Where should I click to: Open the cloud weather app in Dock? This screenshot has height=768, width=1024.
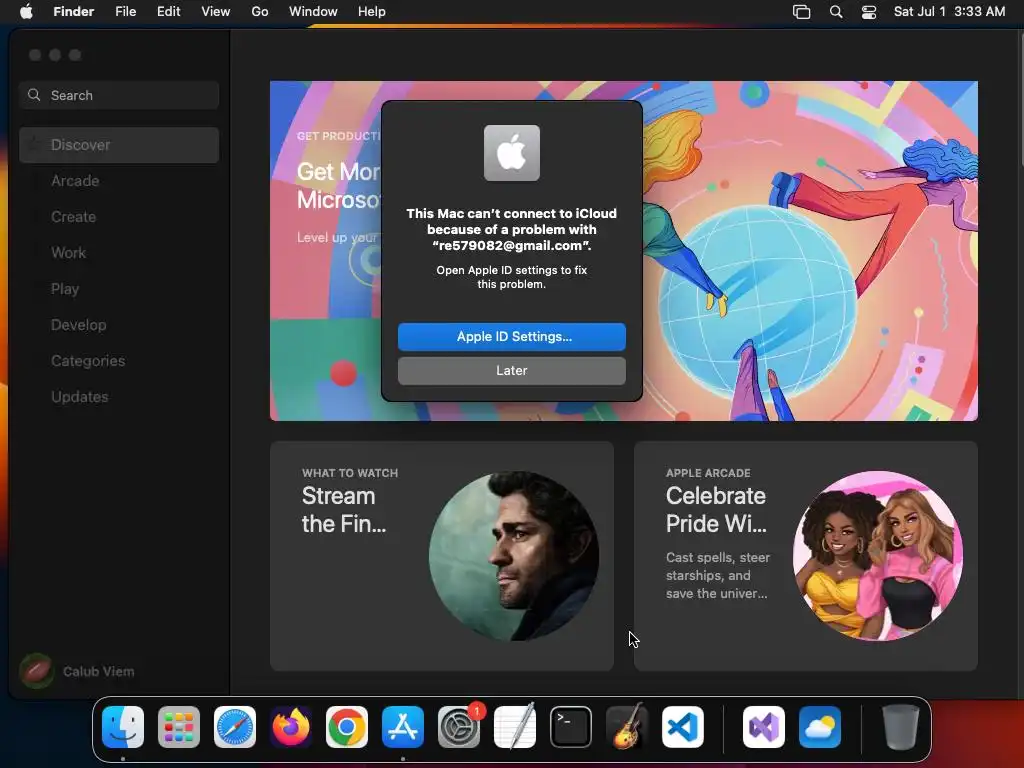(820, 727)
